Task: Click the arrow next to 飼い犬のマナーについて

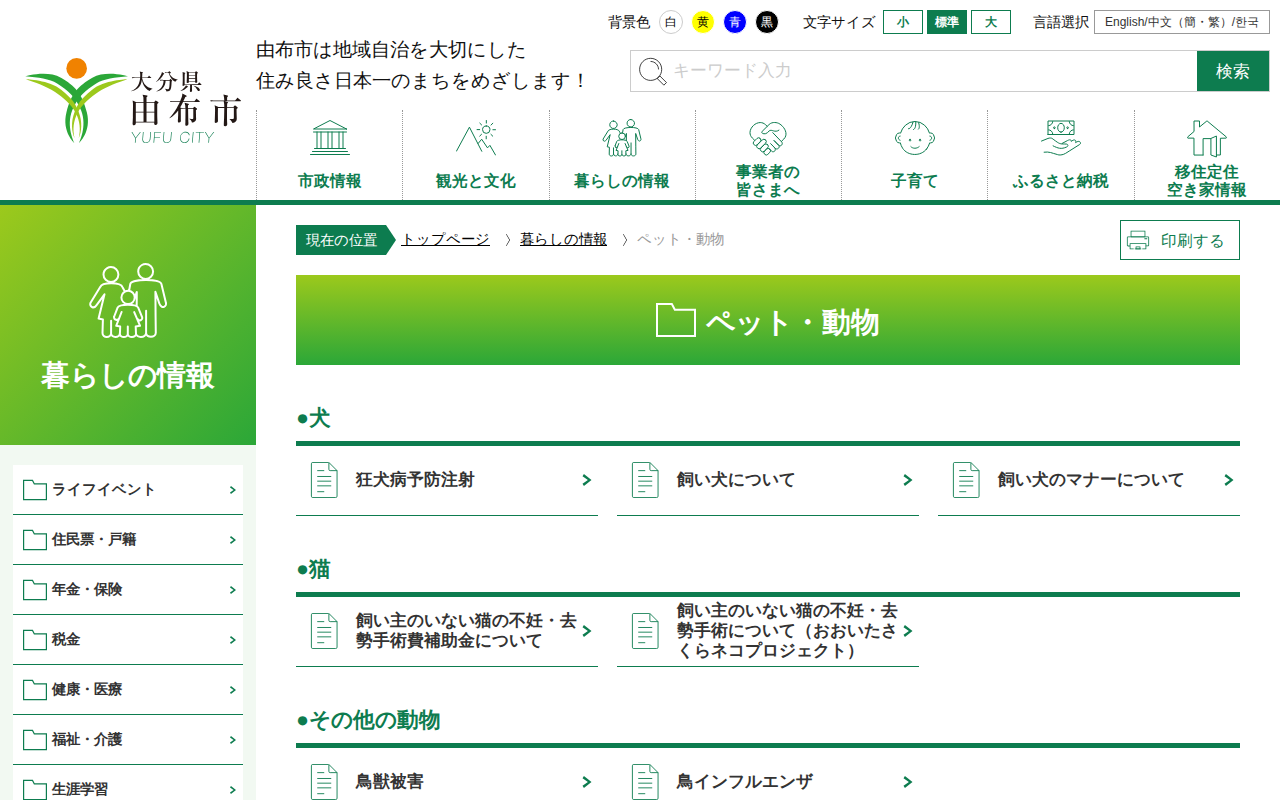Action: [1229, 480]
